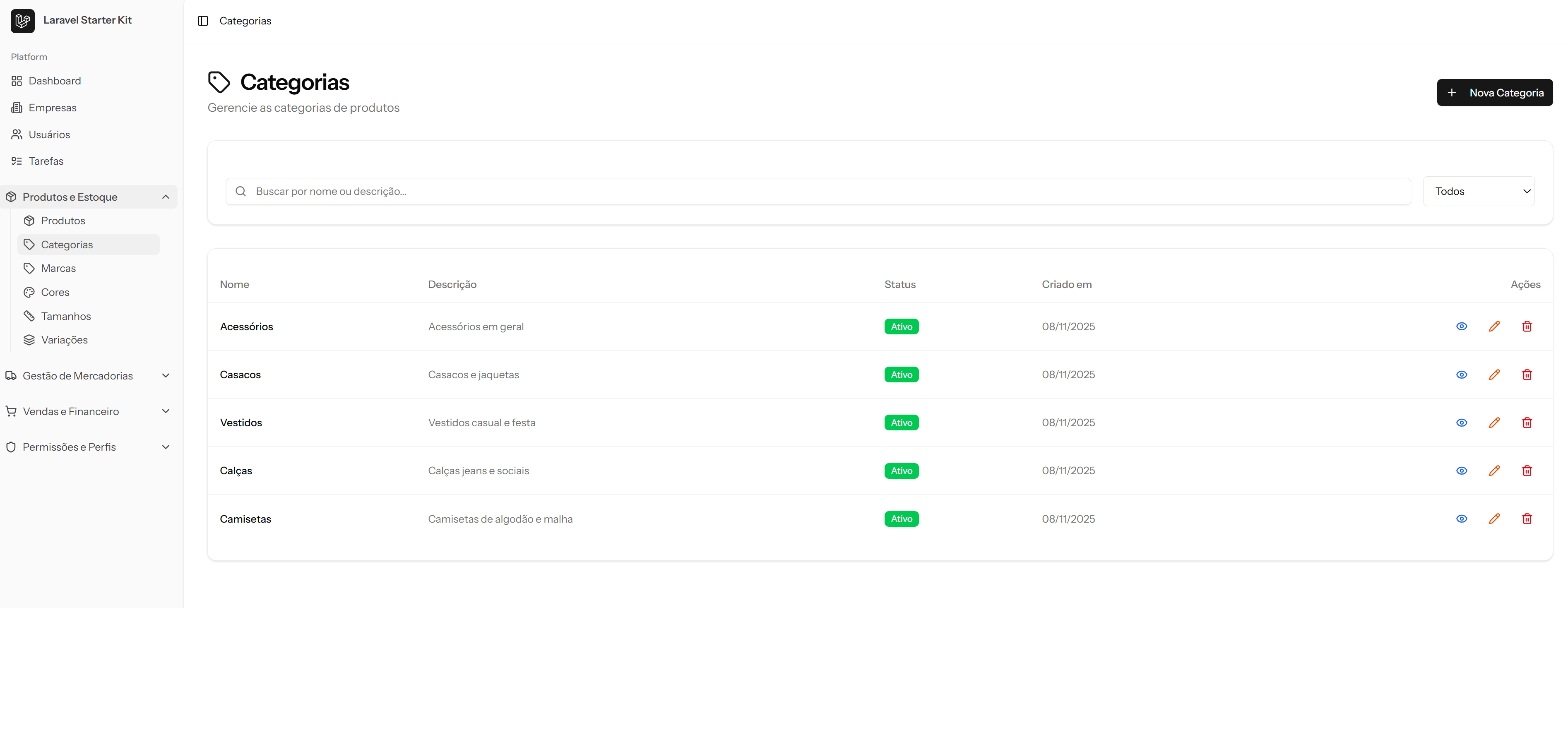
Task: Expand the Gestão de Mercadorias section
Action: [x=89, y=376]
